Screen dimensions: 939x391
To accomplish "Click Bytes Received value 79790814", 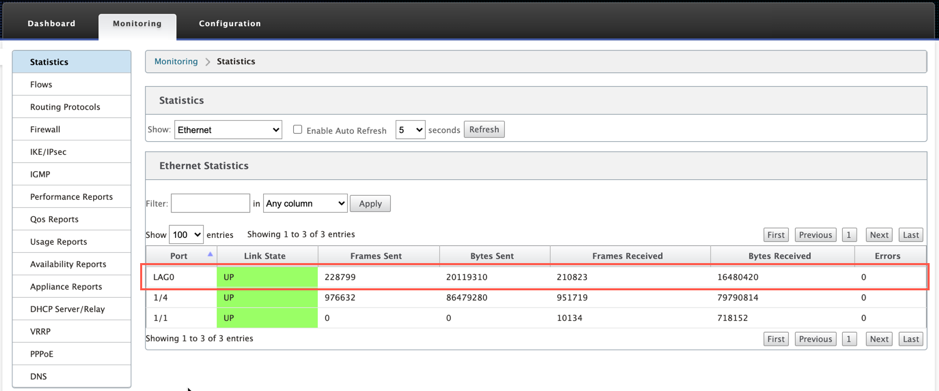I will 739,298.
